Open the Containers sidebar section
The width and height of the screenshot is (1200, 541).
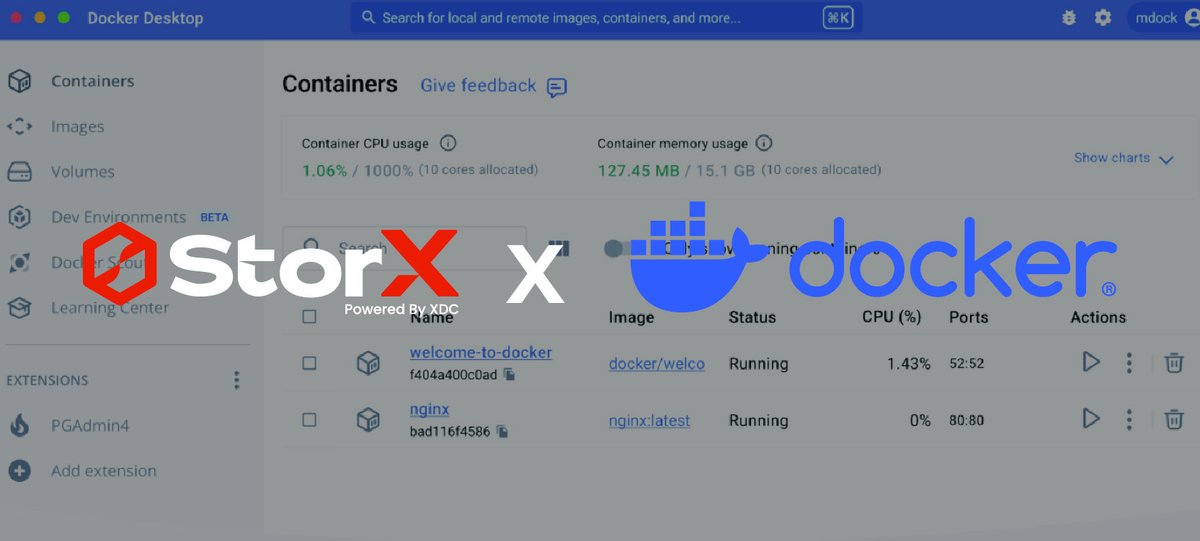[92, 81]
